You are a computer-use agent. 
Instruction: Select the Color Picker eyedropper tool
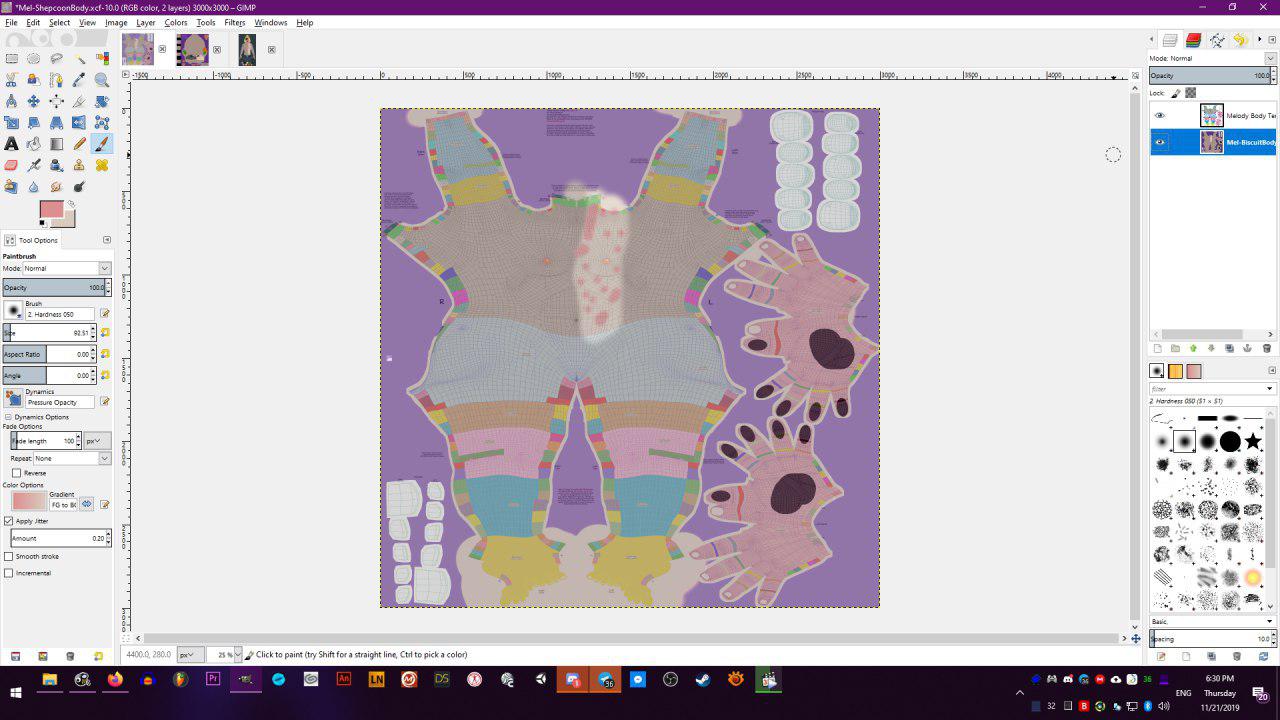[x=79, y=80]
